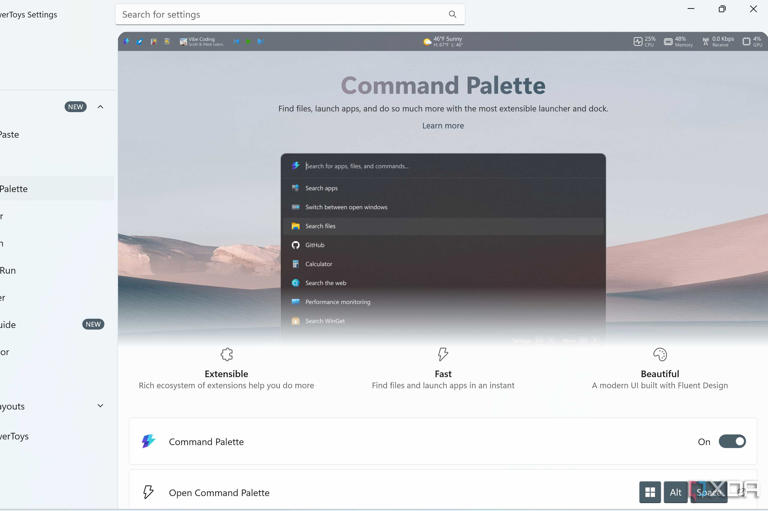Click the Search WinGet icon in preview
Image resolution: width=768 pixels, height=511 pixels.
coord(295,321)
